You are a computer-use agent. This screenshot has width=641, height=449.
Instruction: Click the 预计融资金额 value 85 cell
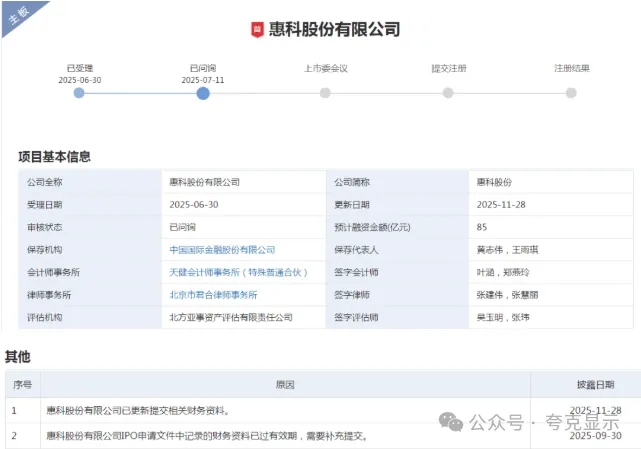coord(483,227)
